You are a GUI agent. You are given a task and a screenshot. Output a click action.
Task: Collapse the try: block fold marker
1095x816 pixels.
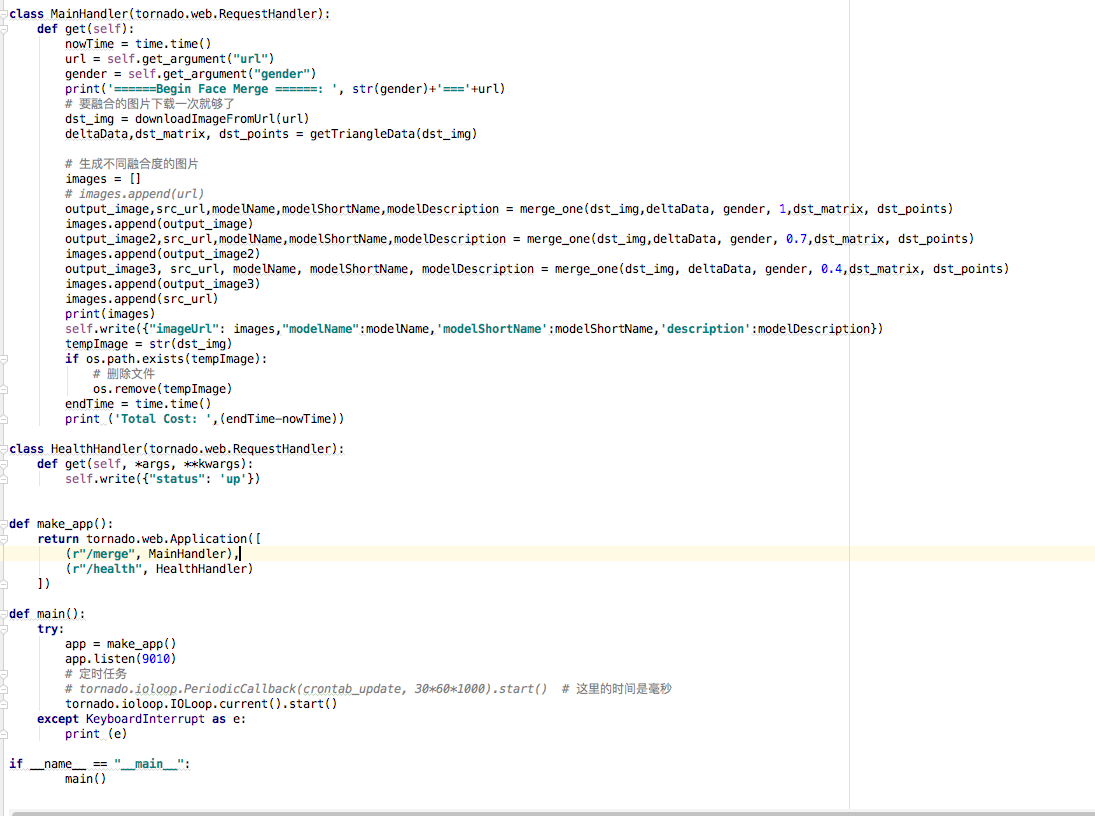coord(3,629)
